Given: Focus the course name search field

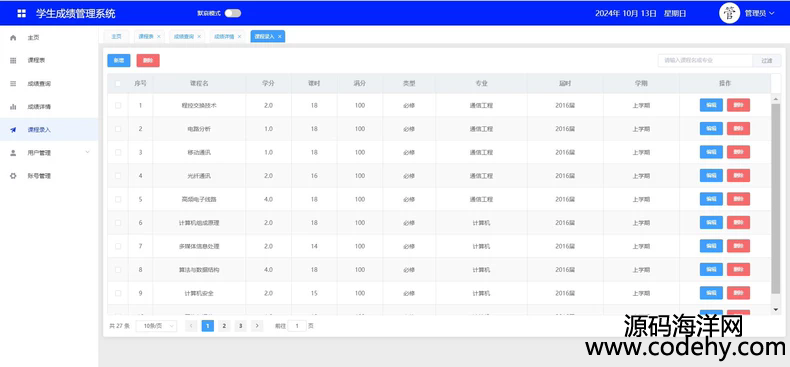Looking at the screenshot, I should (705, 60).
